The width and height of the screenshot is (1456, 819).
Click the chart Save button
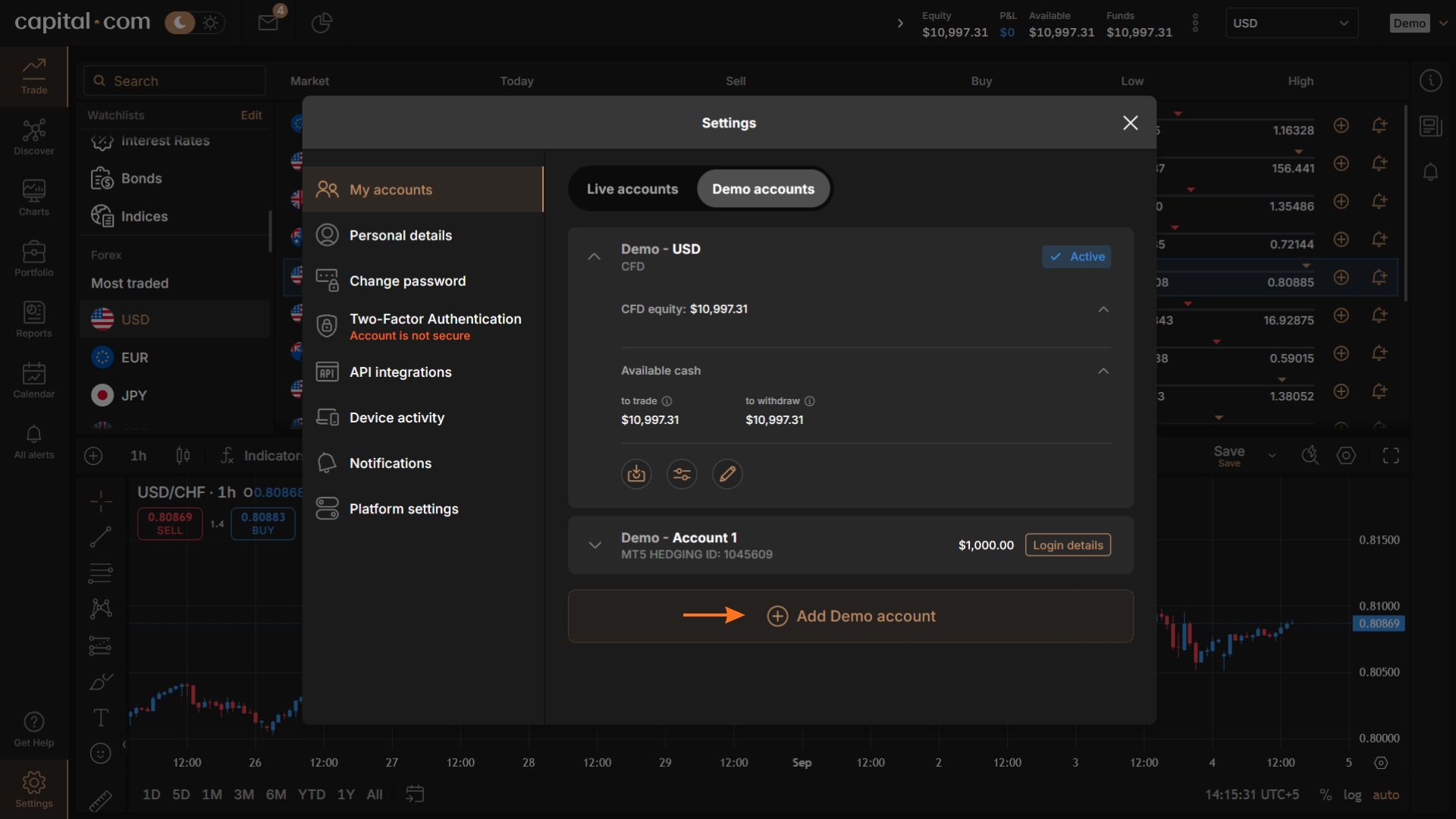(x=1229, y=455)
